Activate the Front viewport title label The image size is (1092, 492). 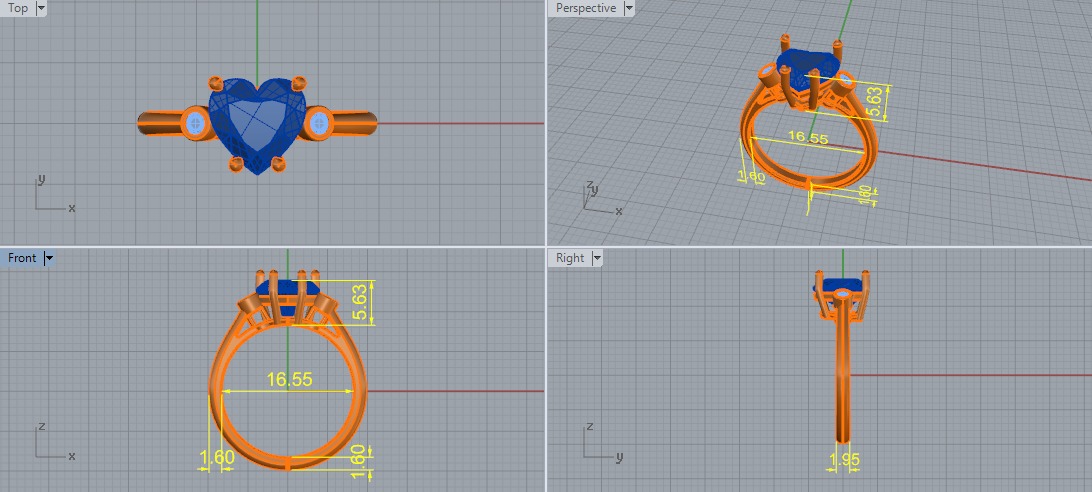click(22, 259)
